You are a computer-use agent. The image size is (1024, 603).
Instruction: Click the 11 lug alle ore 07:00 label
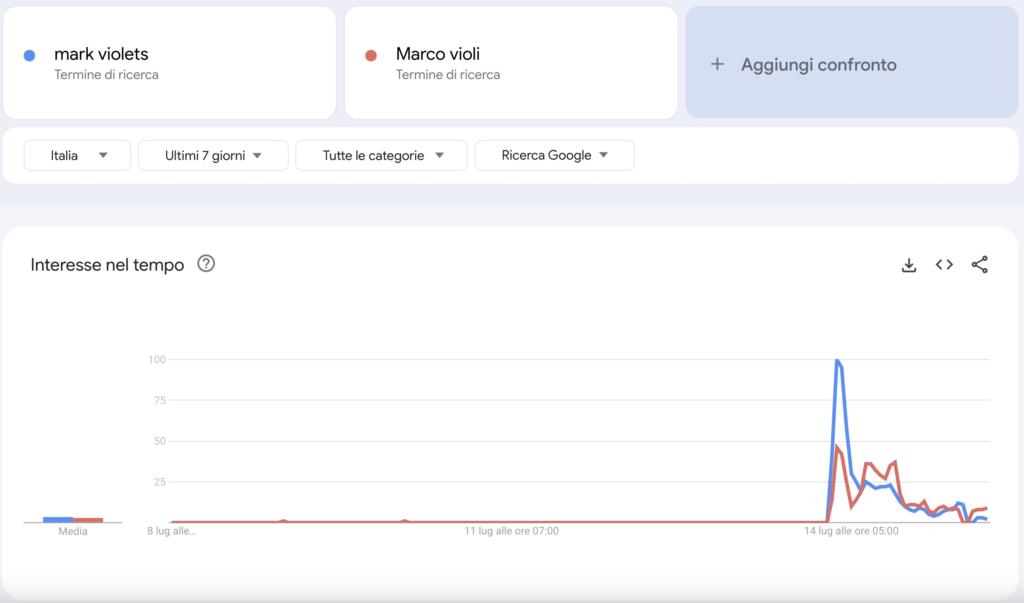point(512,532)
